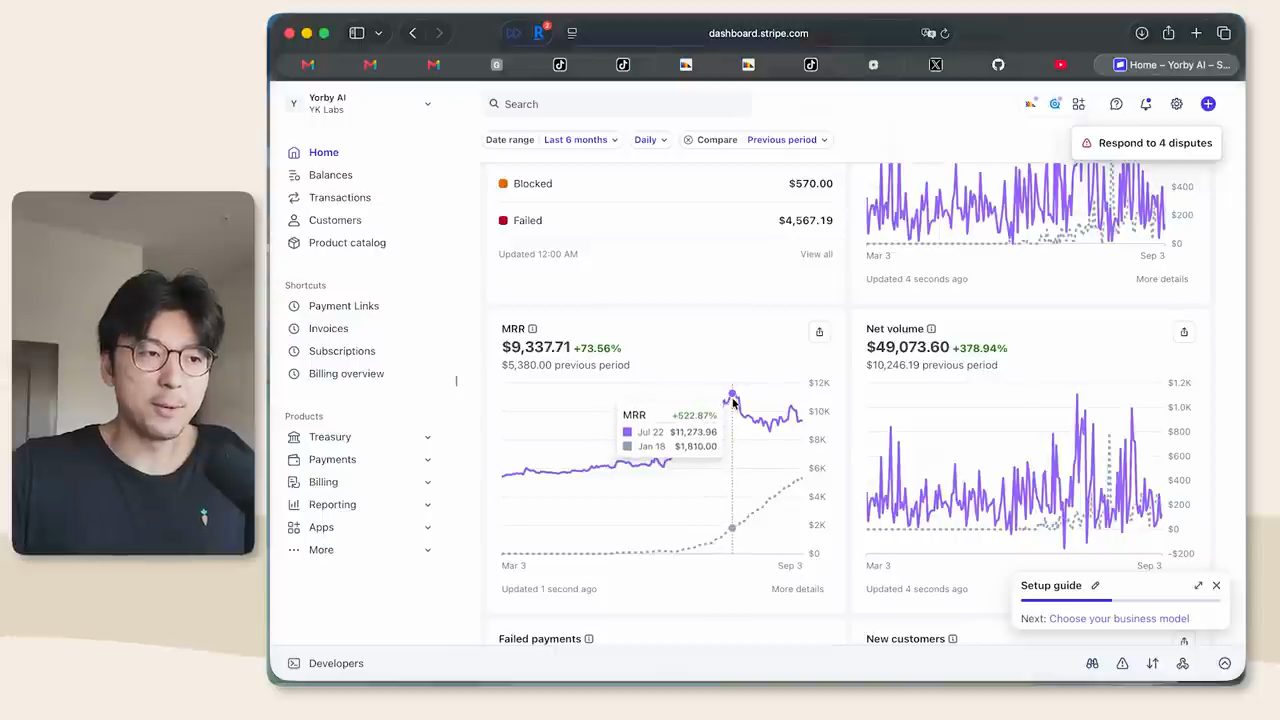Open the Last 6 months date range dropdown

(x=581, y=140)
